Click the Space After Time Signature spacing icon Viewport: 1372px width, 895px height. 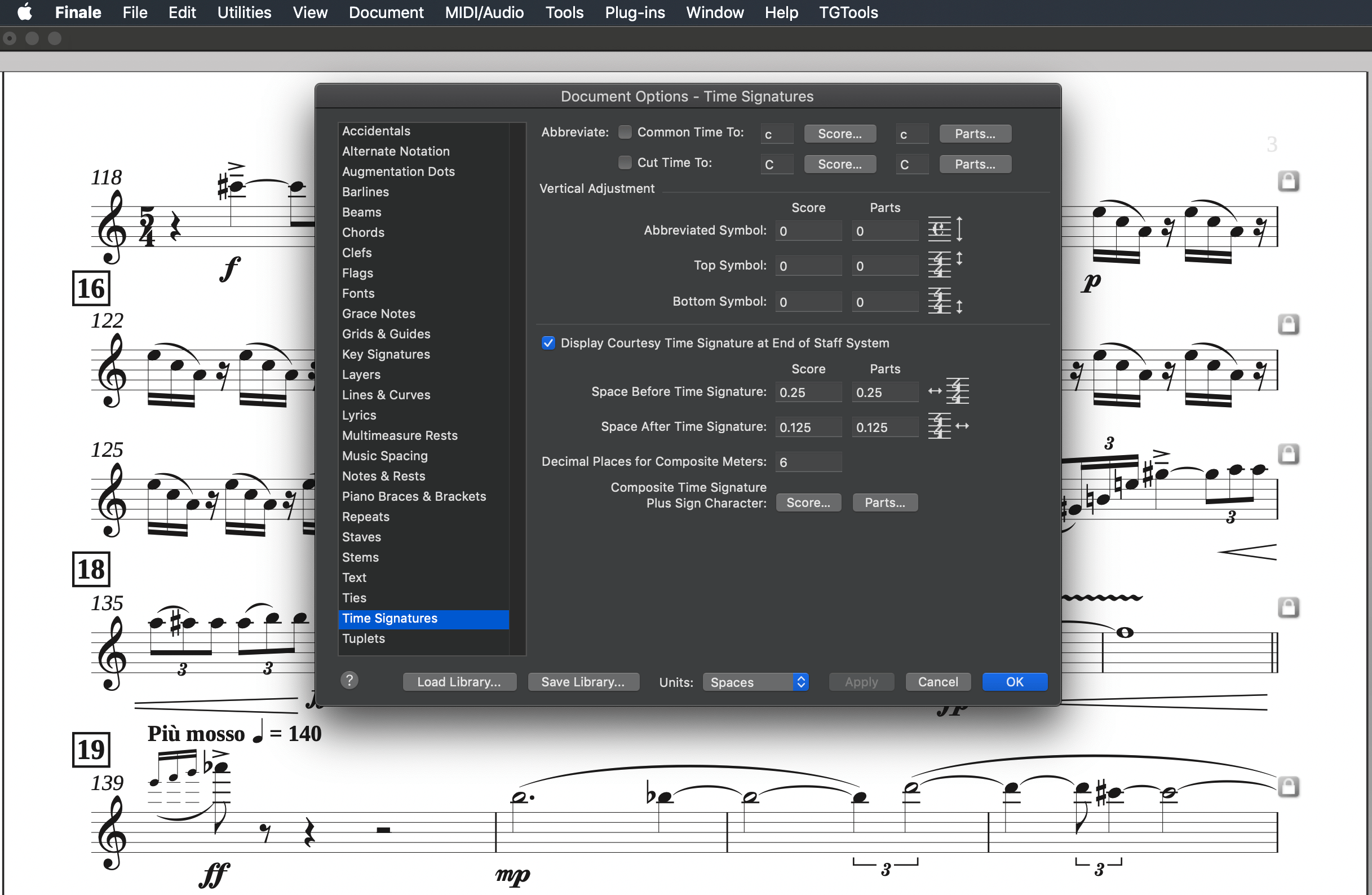click(948, 427)
